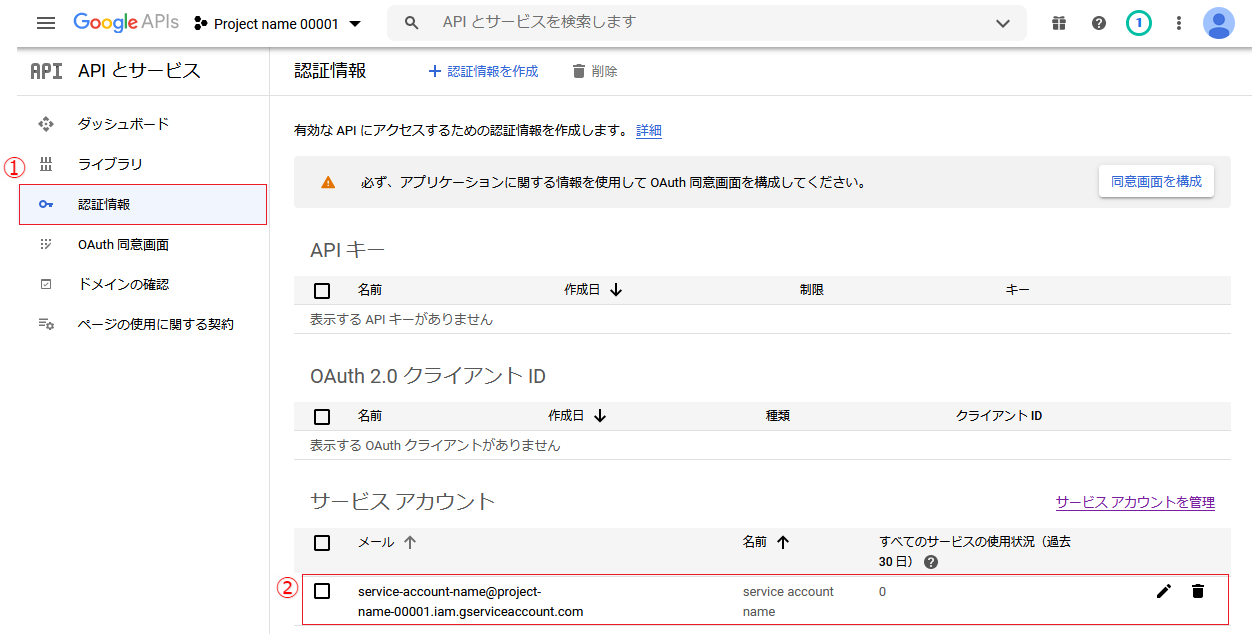1253x634 pixels.
Task: Go to OAuth 同意画面 in sidebar
Action: 123,245
